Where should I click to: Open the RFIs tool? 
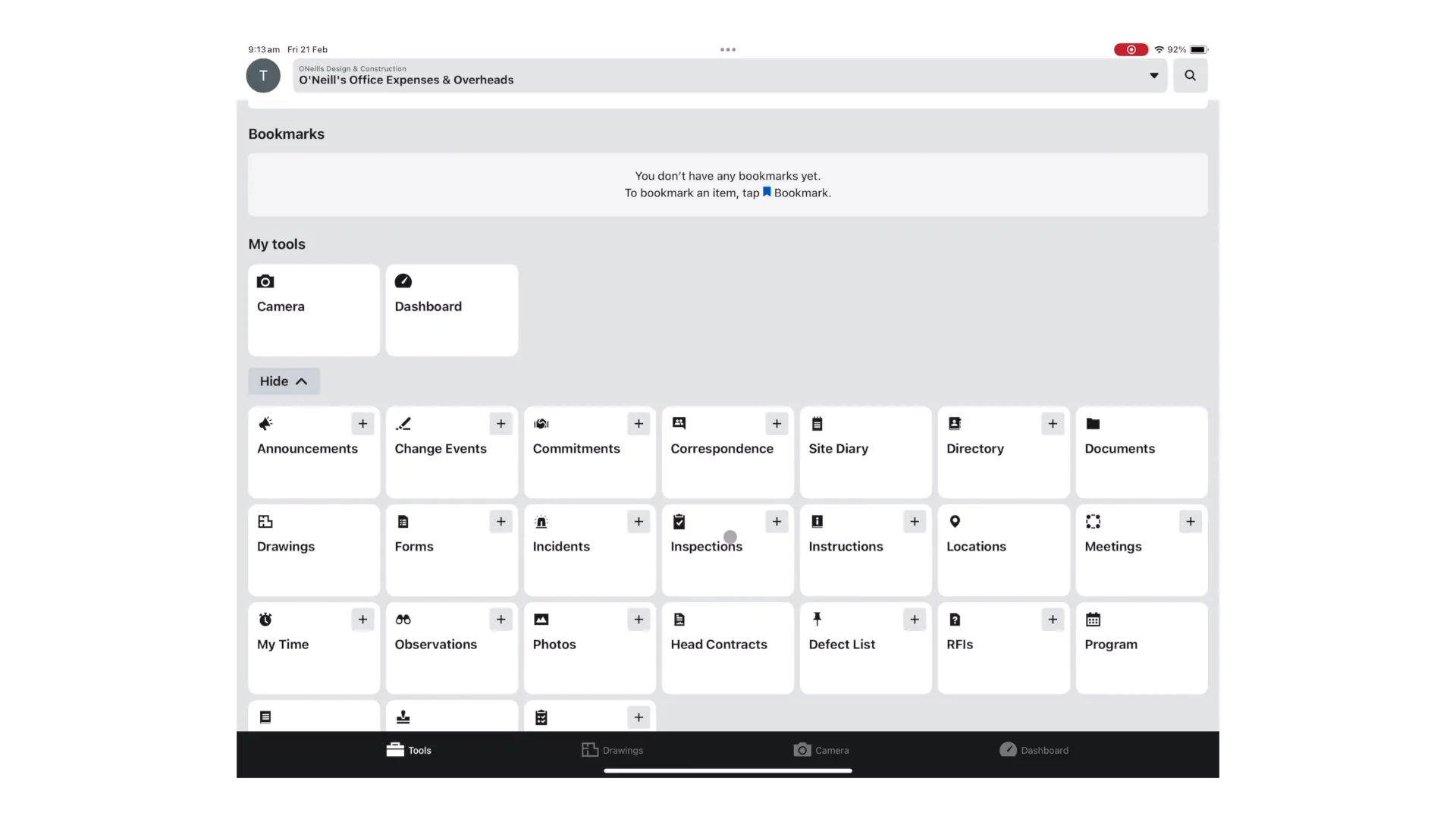point(1003,648)
